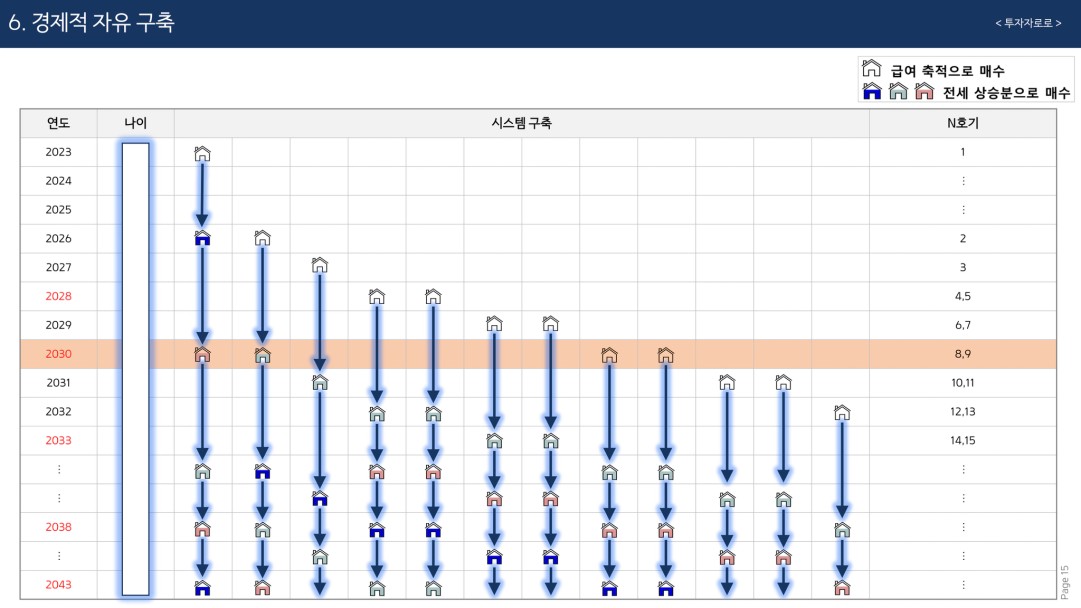Click the green house icon in the 2031 row
The image size is (1081, 608).
[x=319, y=383]
